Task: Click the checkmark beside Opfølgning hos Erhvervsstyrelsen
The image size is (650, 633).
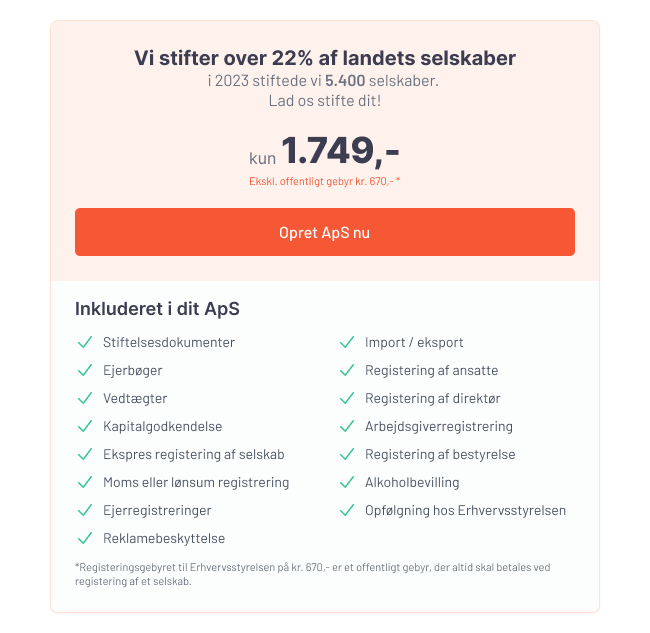Action: point(347,510)
